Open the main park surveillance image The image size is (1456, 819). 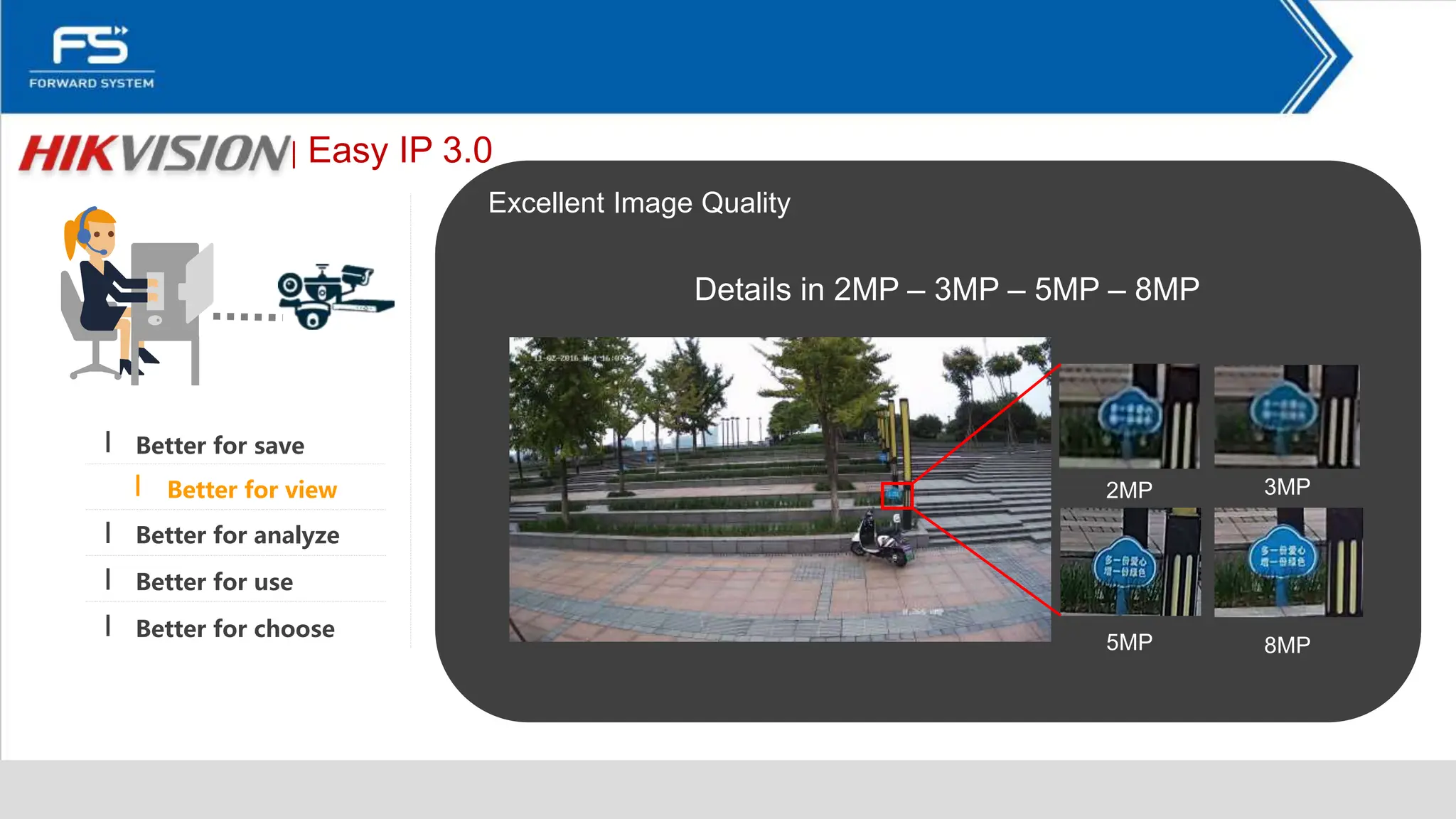(780, 489)
